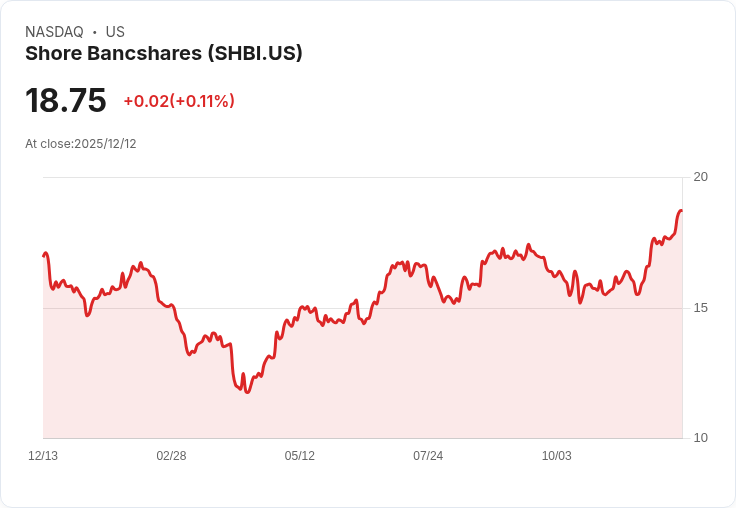736x508 pixels.
Task: Click the rightmost end of the price line
Action: pos(681,211)
